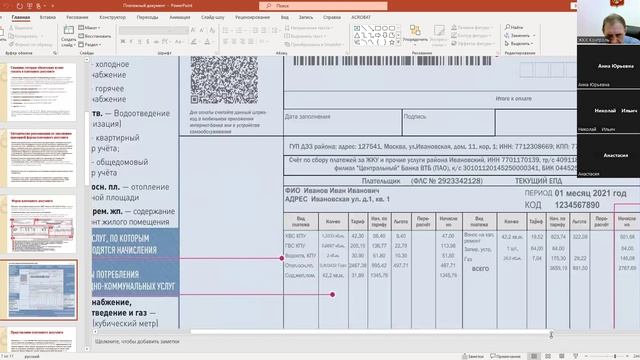This screenshot has height=360, width=640.
Task: Select the rectangle shape in gallery
Action: (x=378, y=28)
